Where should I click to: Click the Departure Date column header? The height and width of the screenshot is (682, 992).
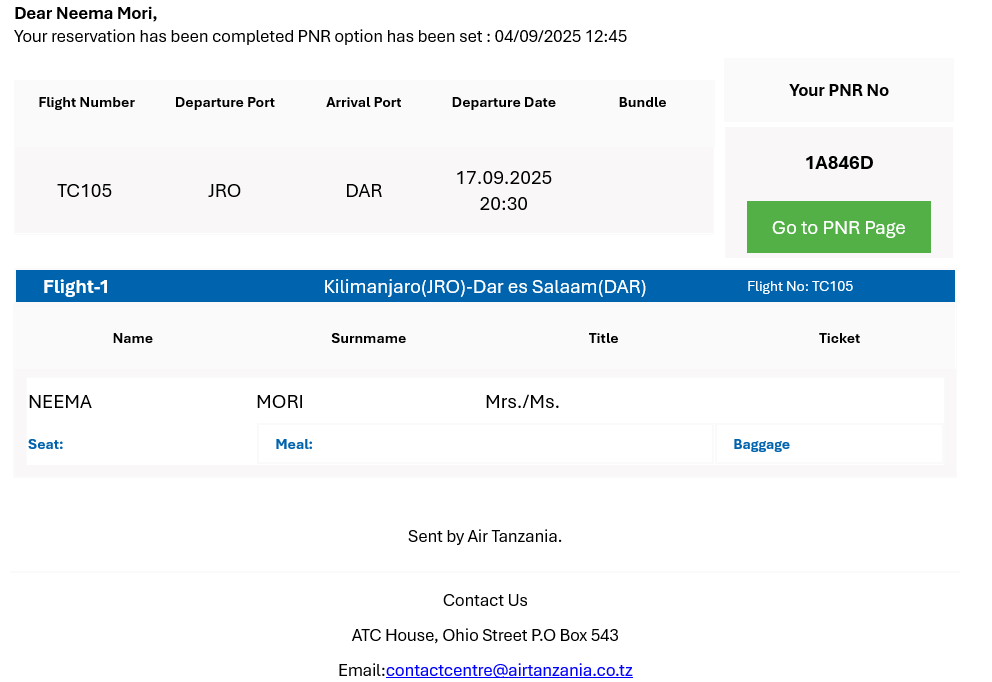(x=503, y=102)
